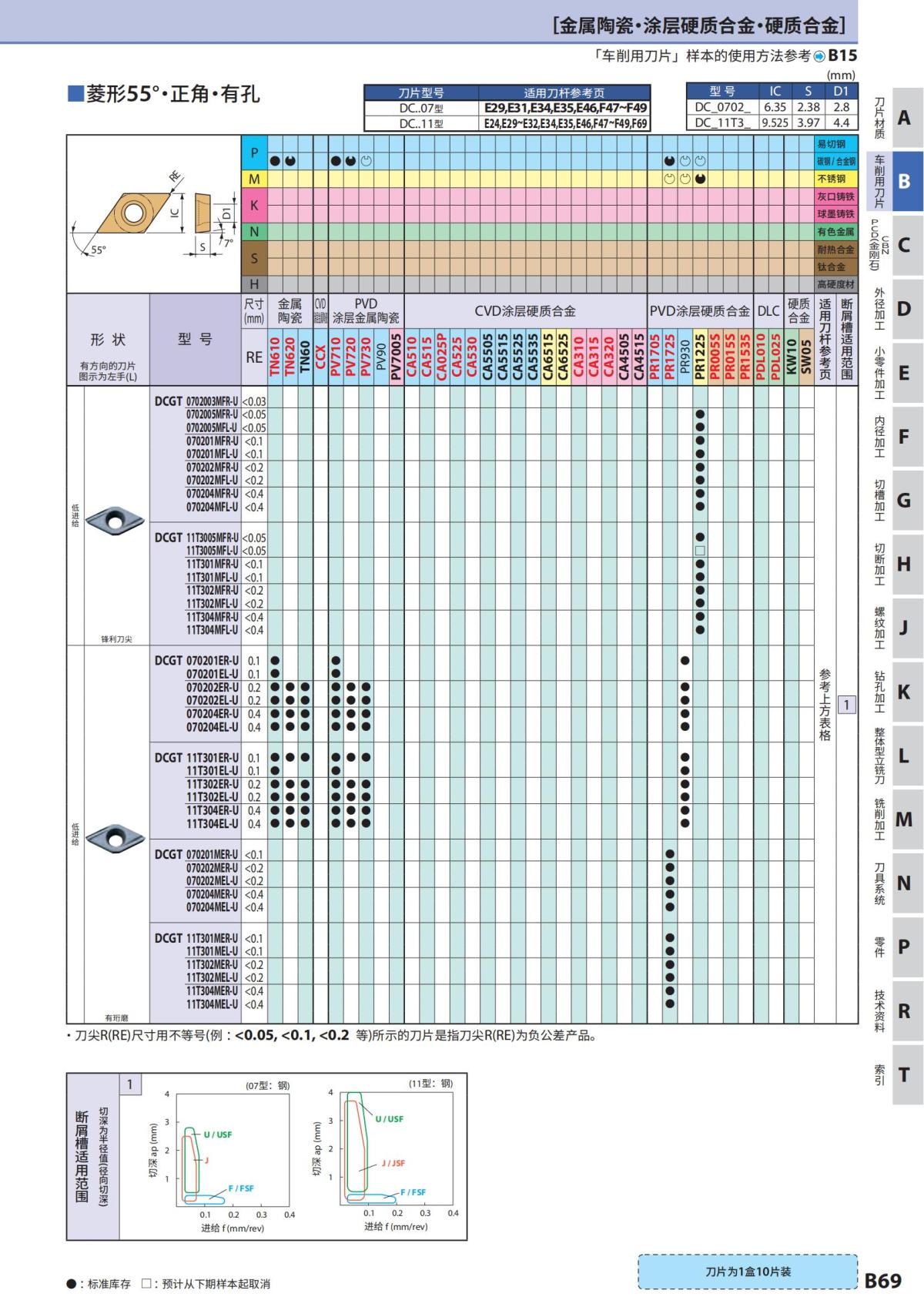
Task: Click the TN610 grade column header
Action: coord(275,357)
